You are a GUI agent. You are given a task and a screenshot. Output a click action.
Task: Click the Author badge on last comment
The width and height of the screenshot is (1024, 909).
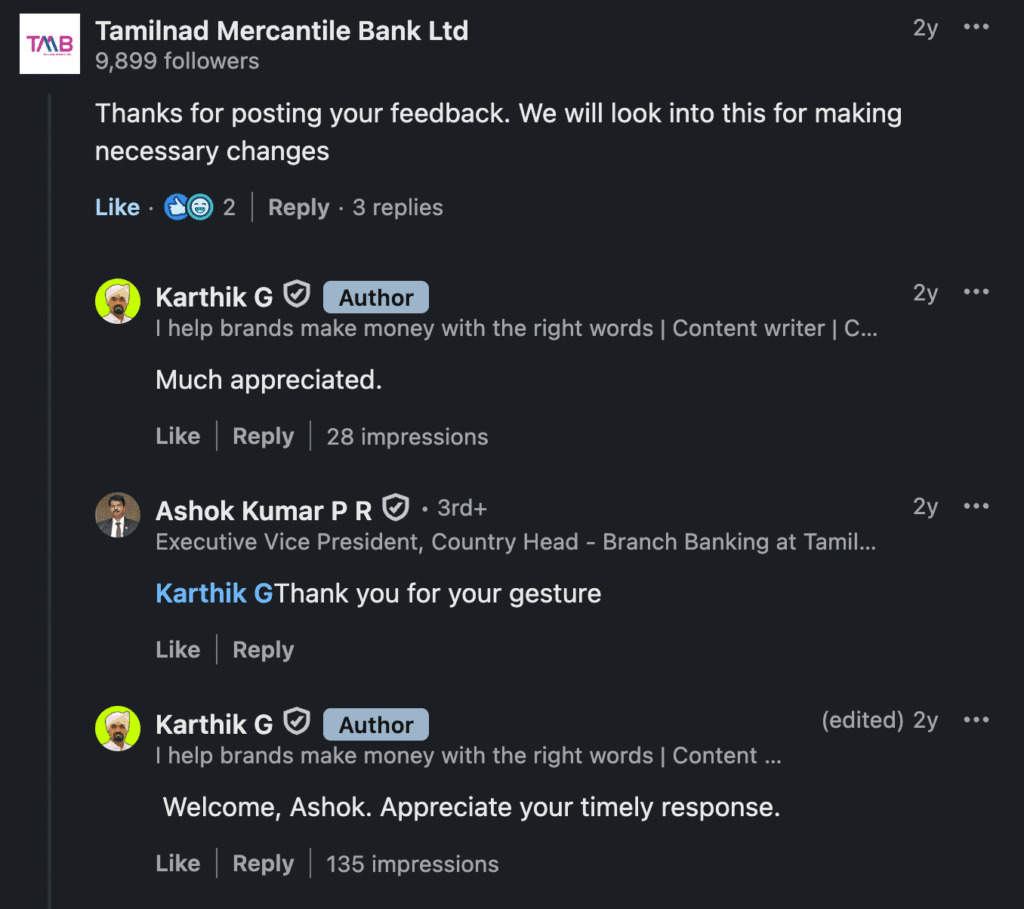click(x=376, y=725)
